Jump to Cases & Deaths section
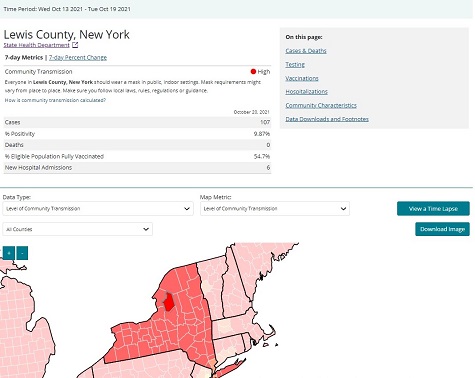 [306, 51]
